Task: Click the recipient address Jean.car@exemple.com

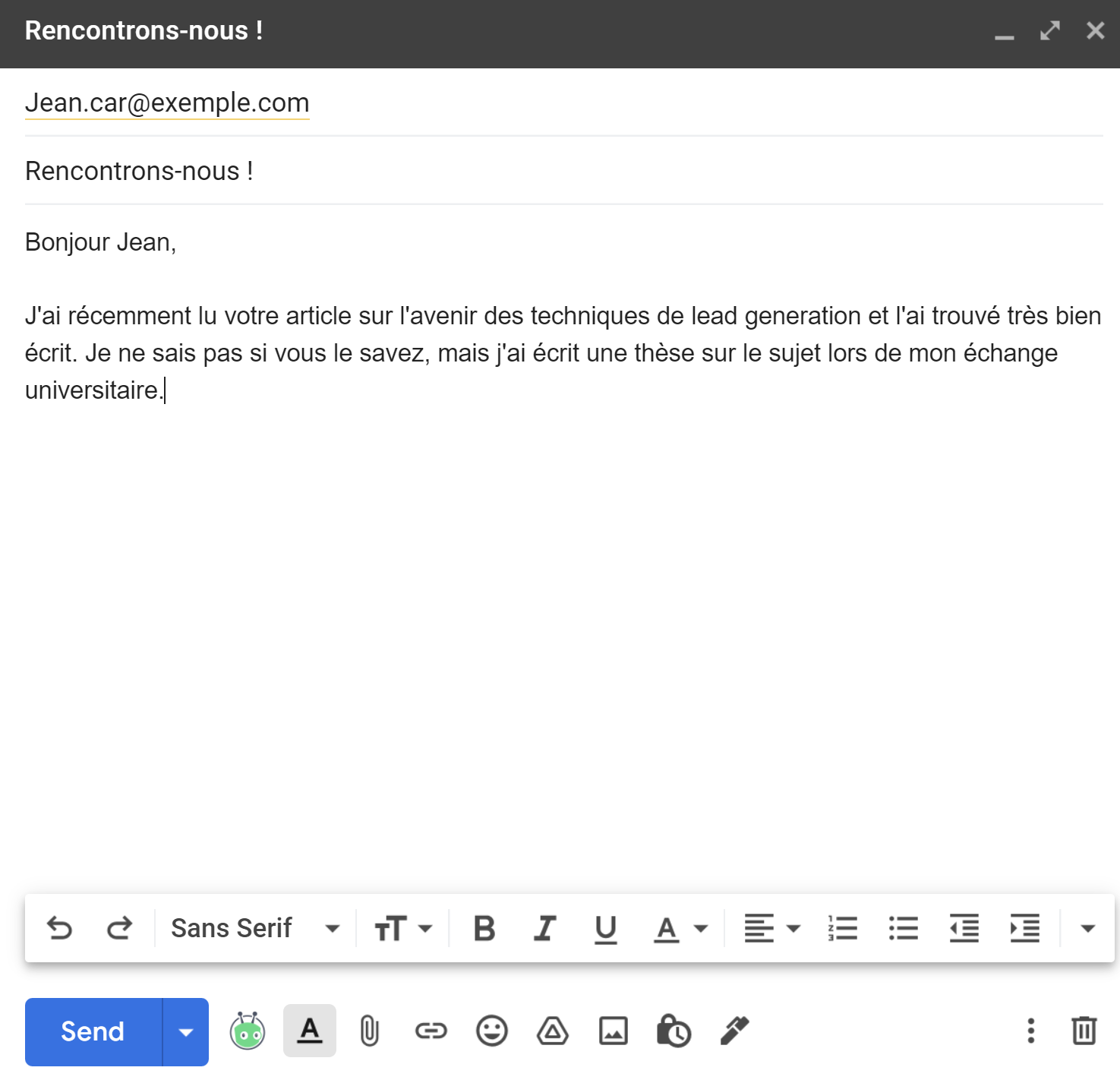Action: tap(166, 103)
